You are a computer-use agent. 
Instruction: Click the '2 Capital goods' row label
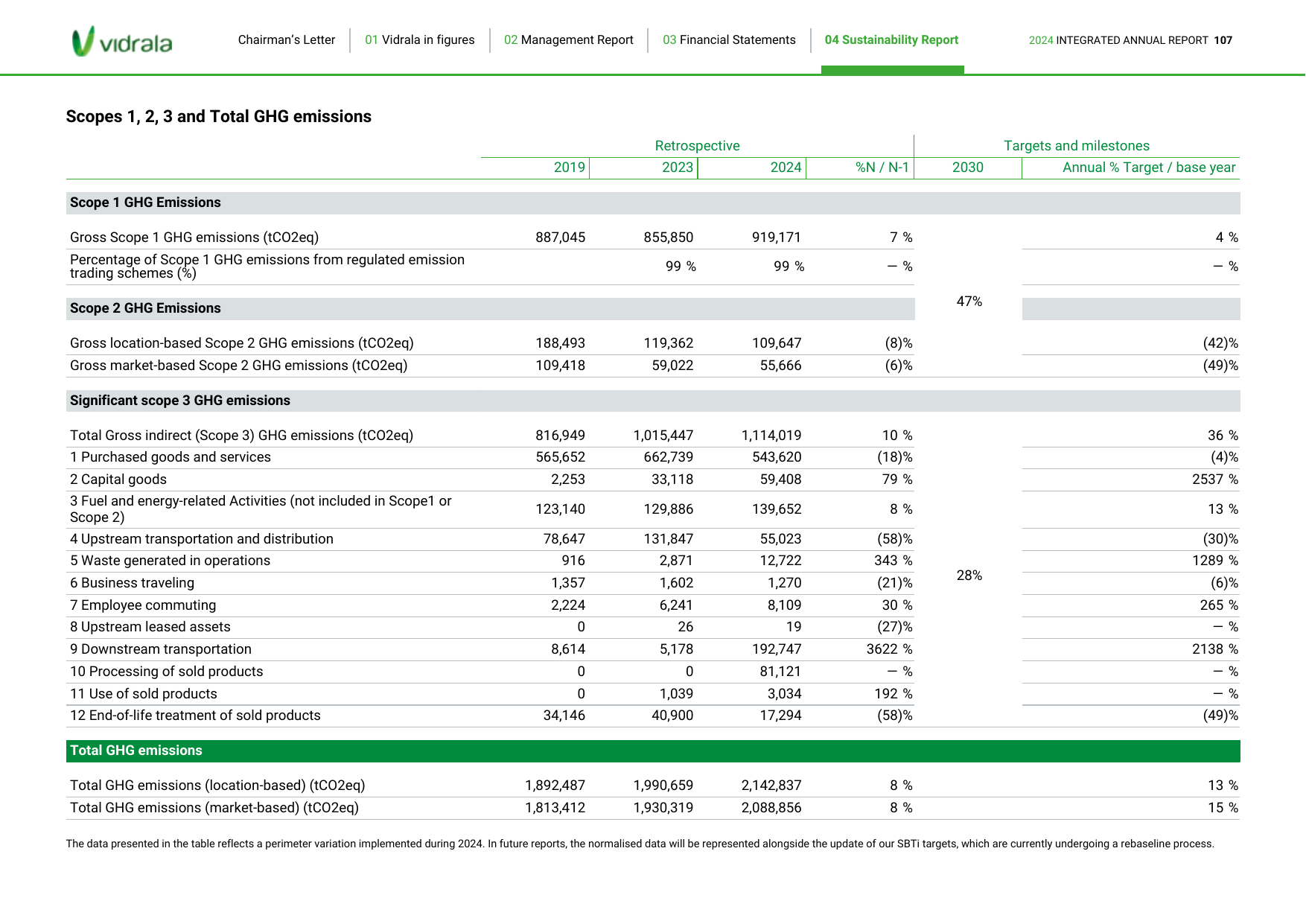pyautogui.click(x=118, y=479)
